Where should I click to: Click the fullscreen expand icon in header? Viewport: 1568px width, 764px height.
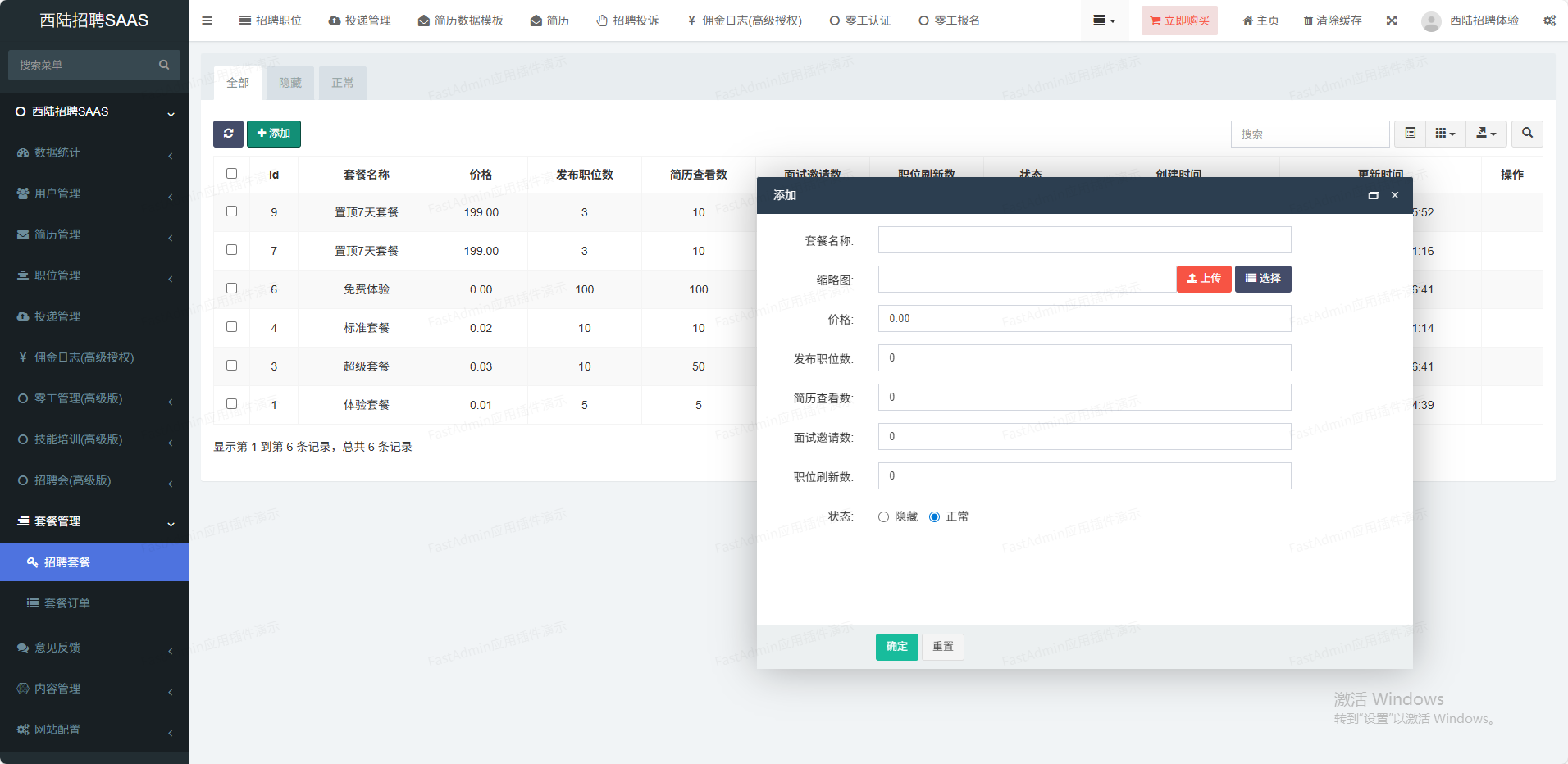click(1392, 20)
